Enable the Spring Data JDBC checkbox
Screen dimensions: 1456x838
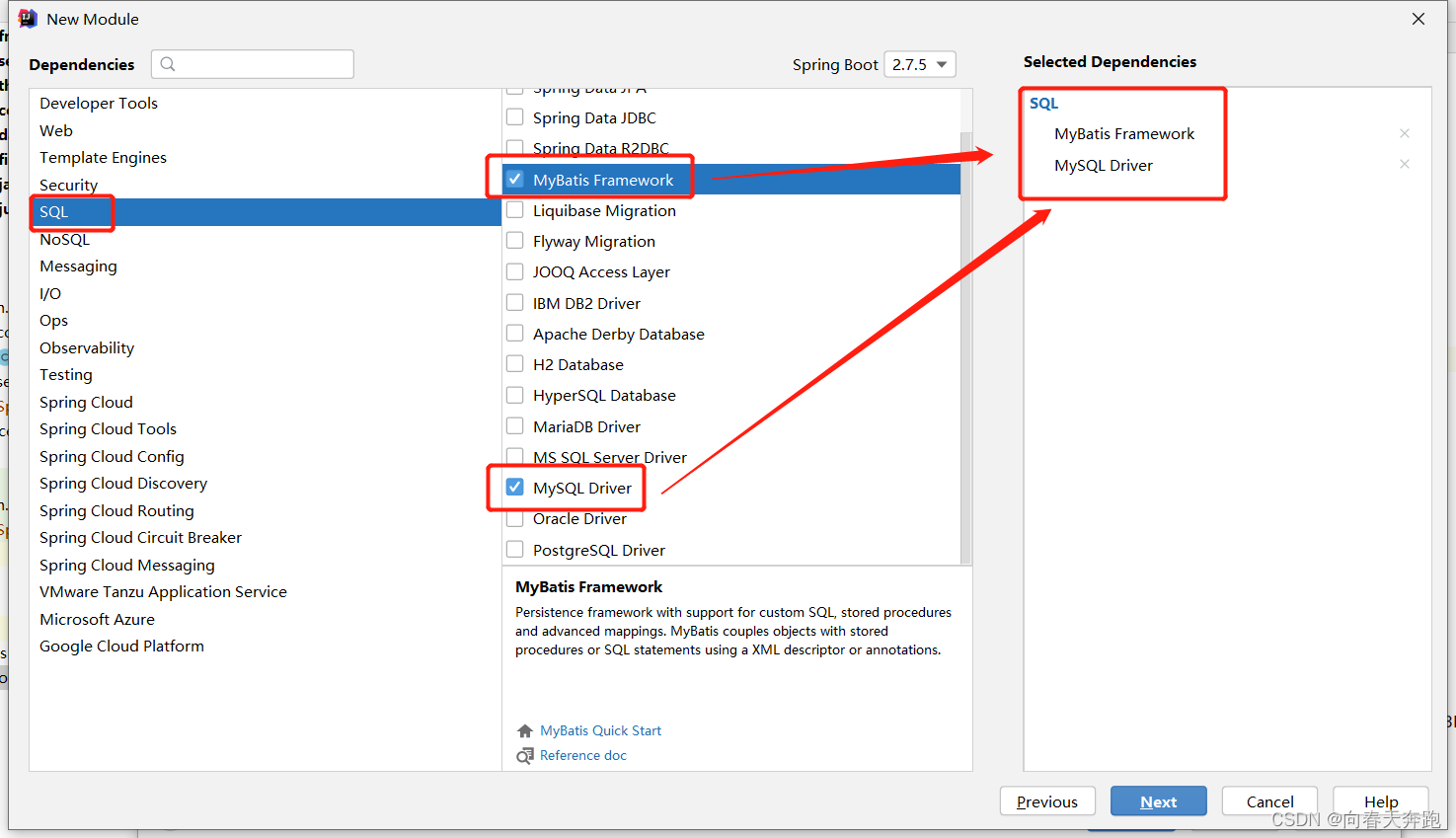(515, 117)
